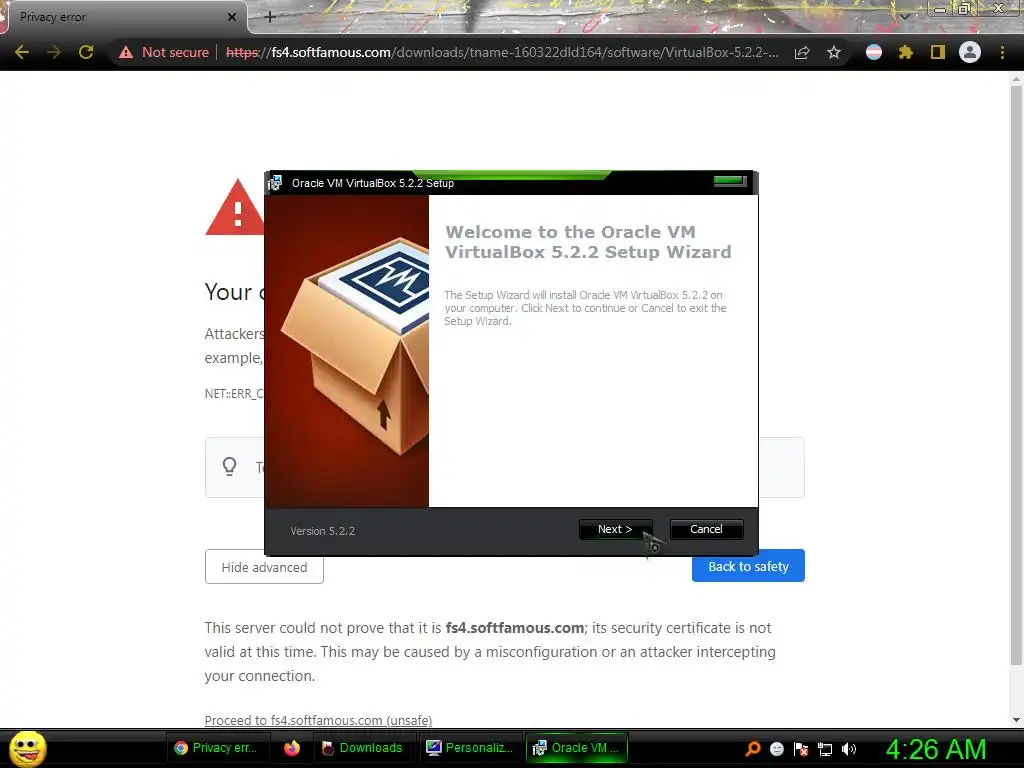Open the Extensions puzzle piece menu

click(906, 52)
